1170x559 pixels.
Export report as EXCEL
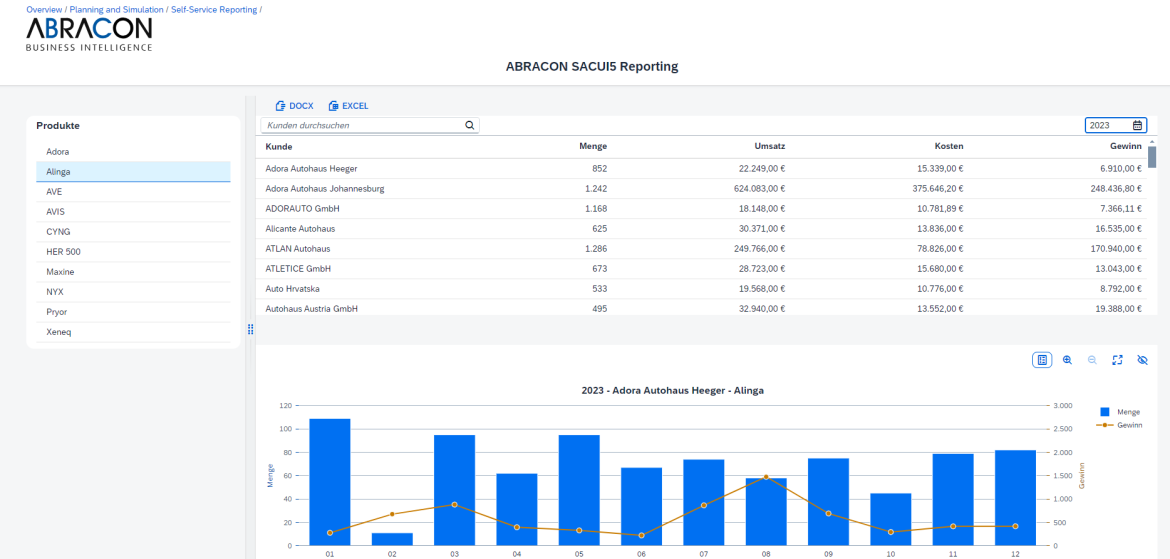[348, 106]
